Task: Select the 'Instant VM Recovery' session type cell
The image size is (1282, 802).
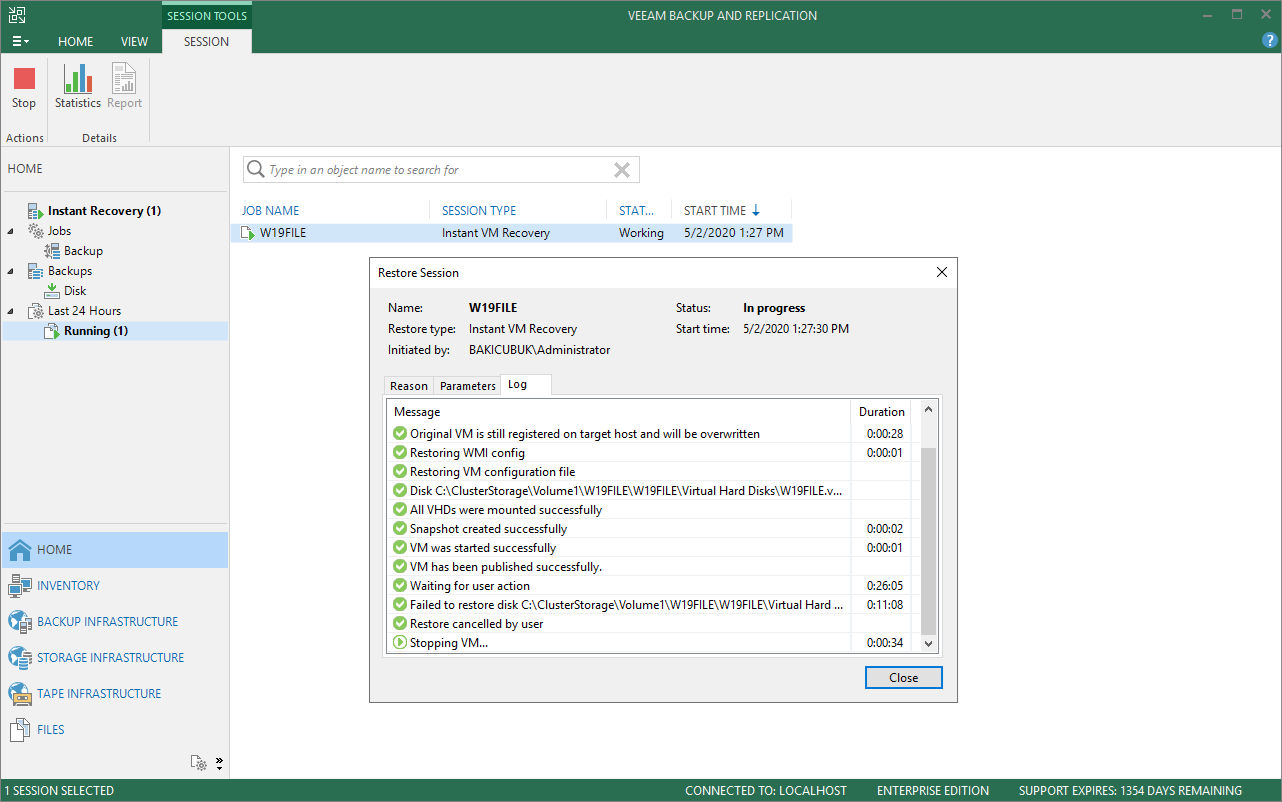Action: coord(496,233)
